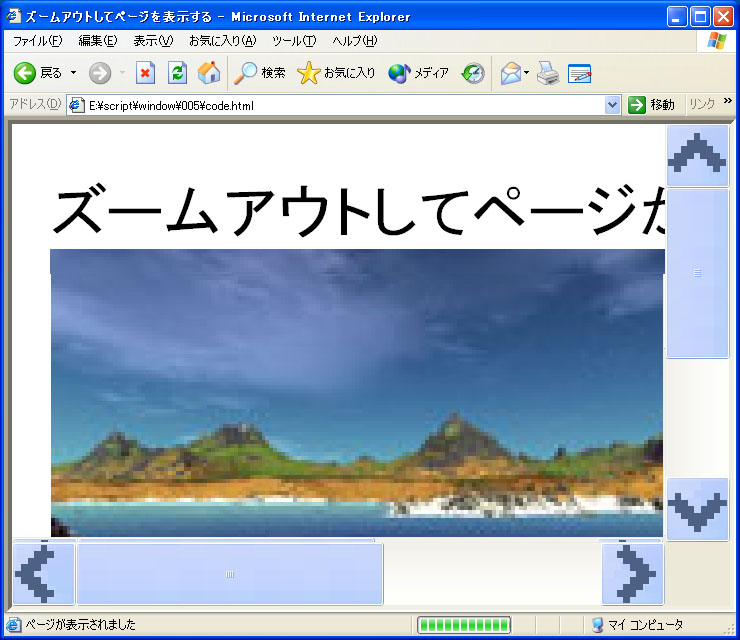
Task: Click the Mail envelope icon
Action: click(x=511, y=73)
